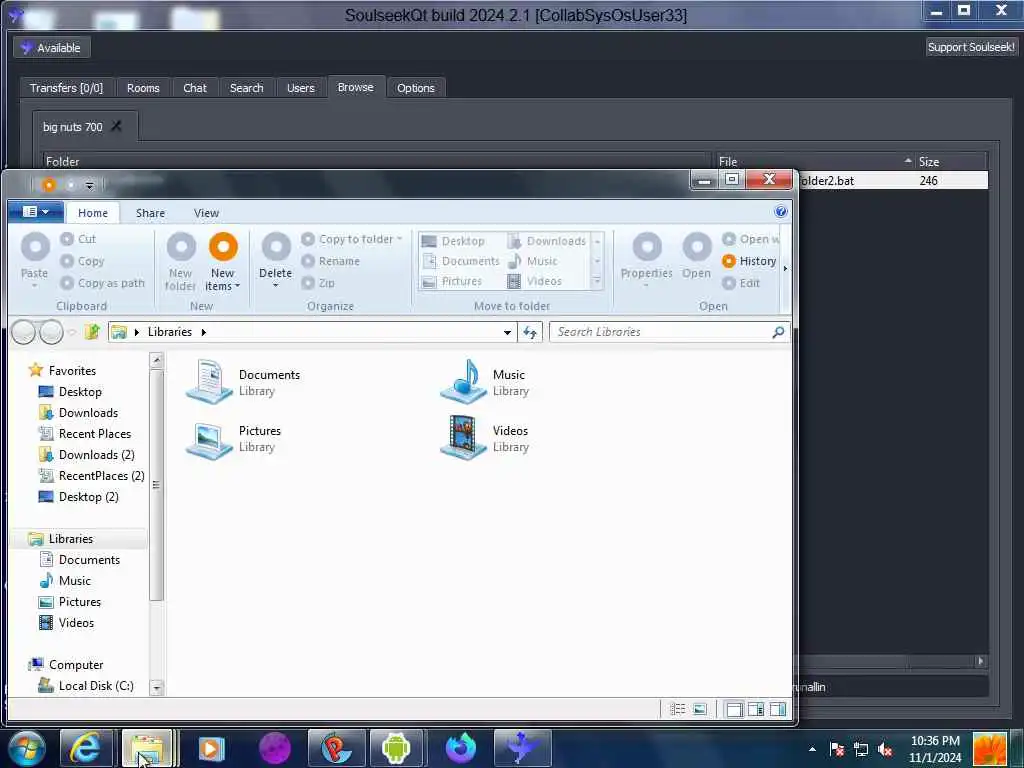Select the Home ribbon tab
This screenshot has height=768, width=1024.
point(93,213)
